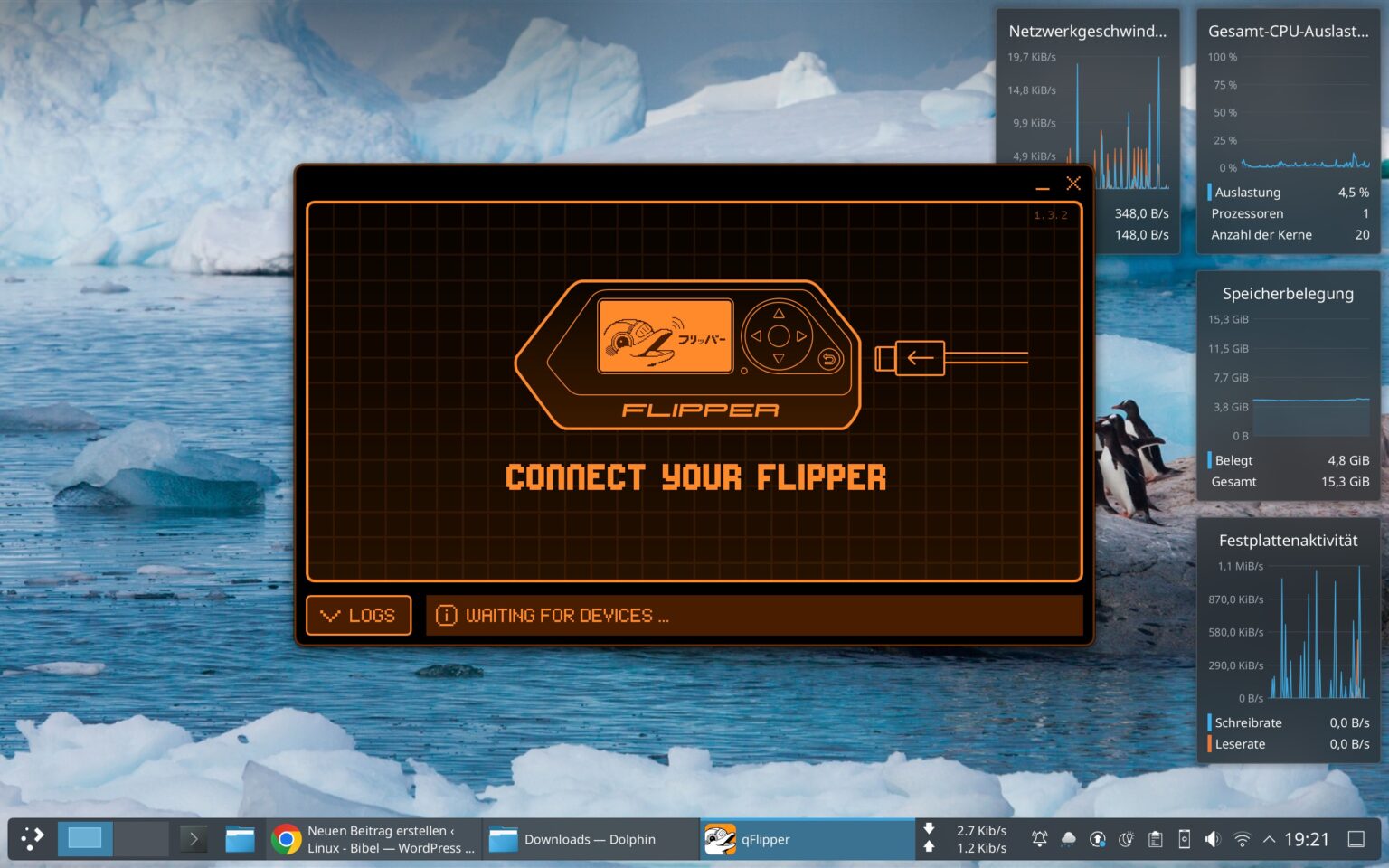Launch the terminal icon from the taskbar
This screenshot has height=868, width=1389.
[194, 839]
